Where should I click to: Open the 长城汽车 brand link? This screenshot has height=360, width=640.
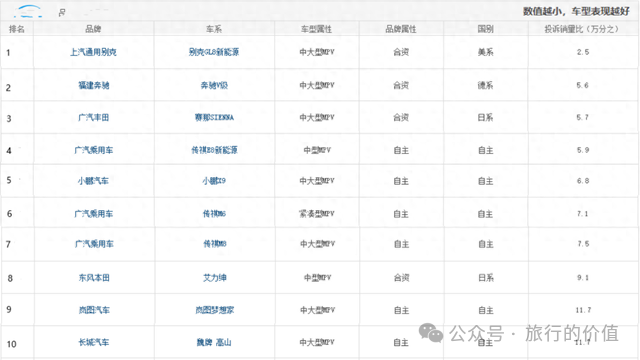click(x=94, y=342)
